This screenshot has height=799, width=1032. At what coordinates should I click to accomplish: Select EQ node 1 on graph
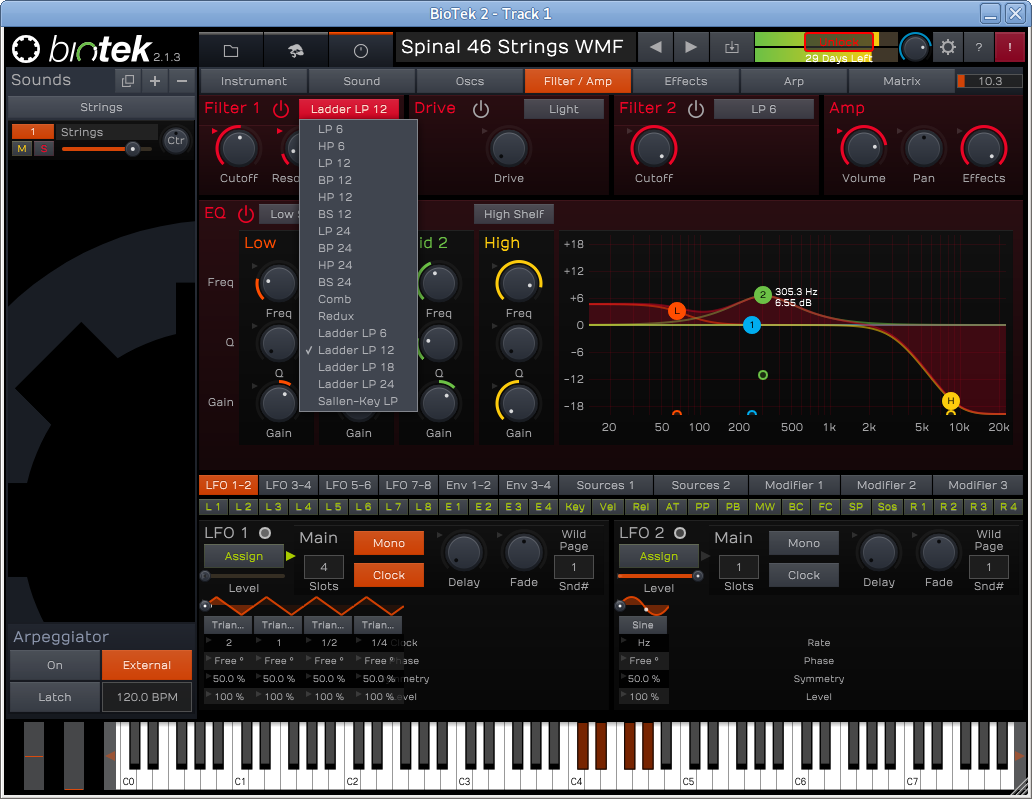click(x=752, y=324)
